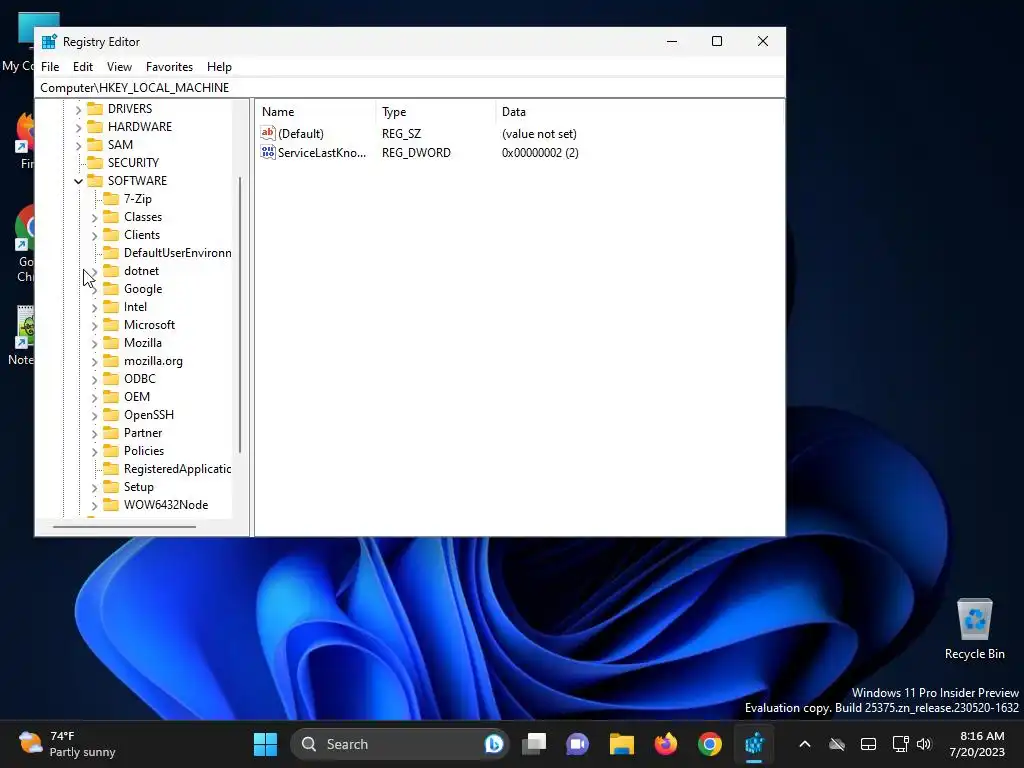
Task: Click the tree pane vertical scrollbar
Action: (240, 315)
